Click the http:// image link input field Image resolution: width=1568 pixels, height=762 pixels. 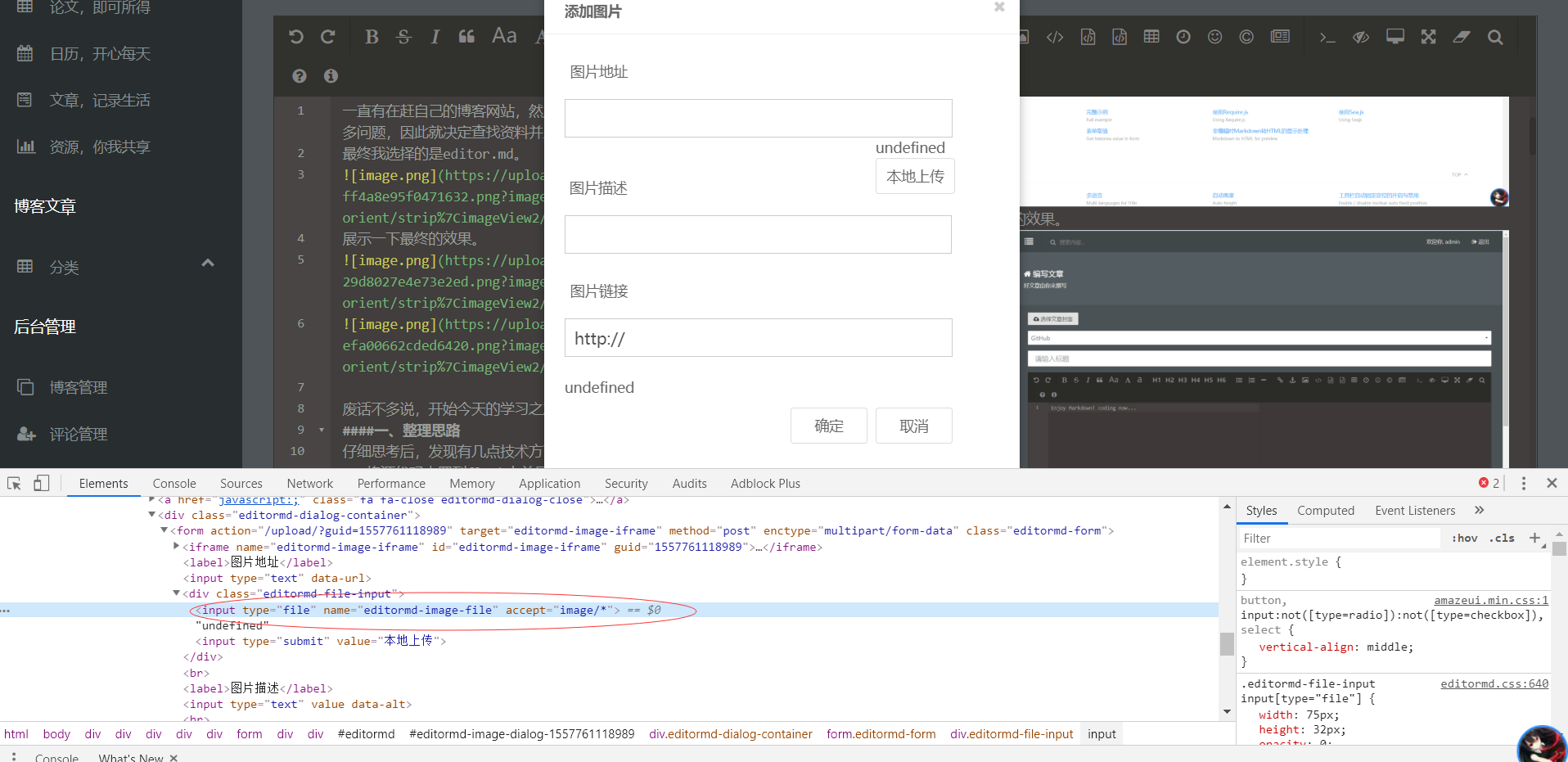coord(757,337)
